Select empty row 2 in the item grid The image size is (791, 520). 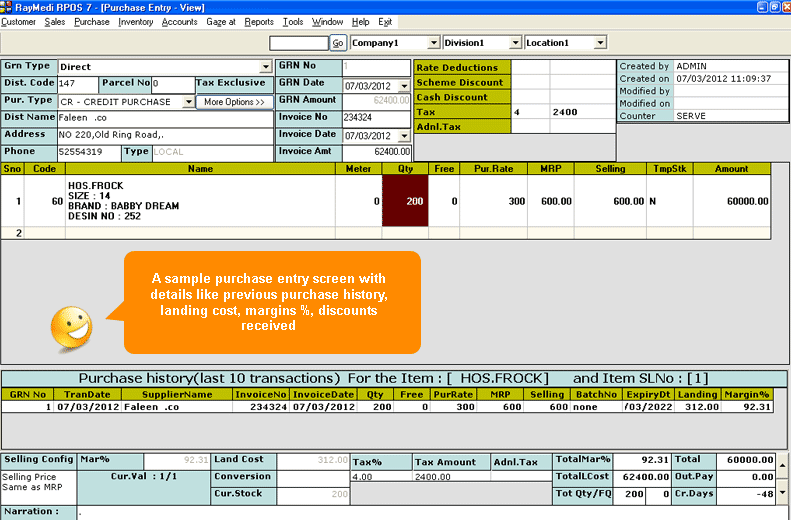pyautogui.click(x=385, y=233)
